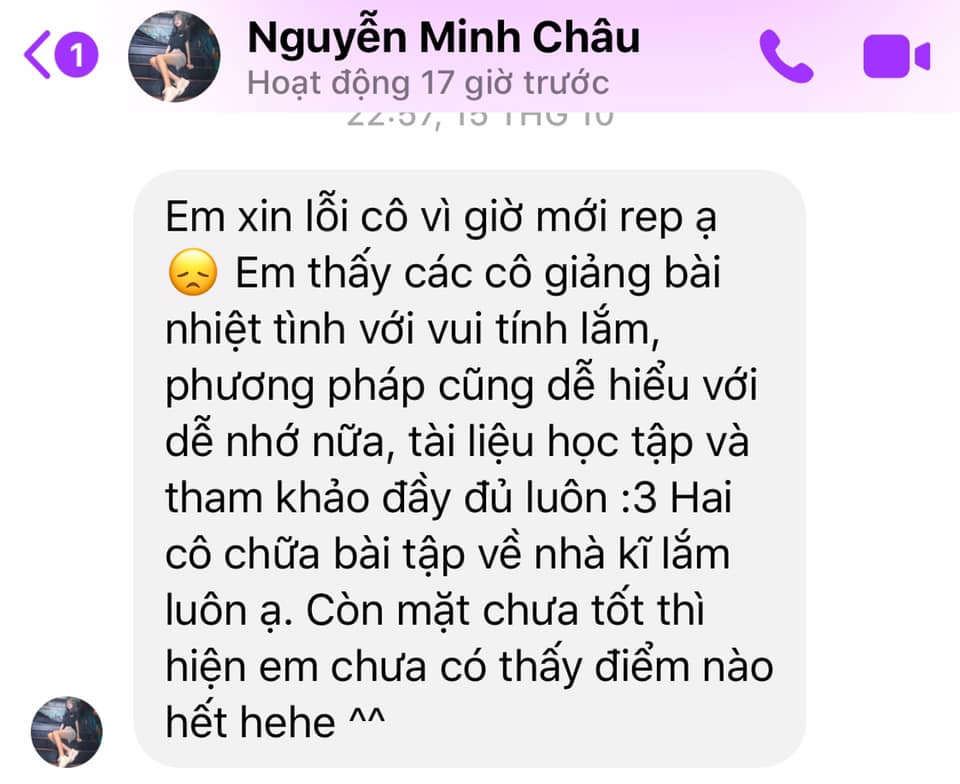Image resolution: width=960 pixels, height=784 pixels.
Task: Tap the closing text hết hehe ^^
Action: (x=275, y=722)
